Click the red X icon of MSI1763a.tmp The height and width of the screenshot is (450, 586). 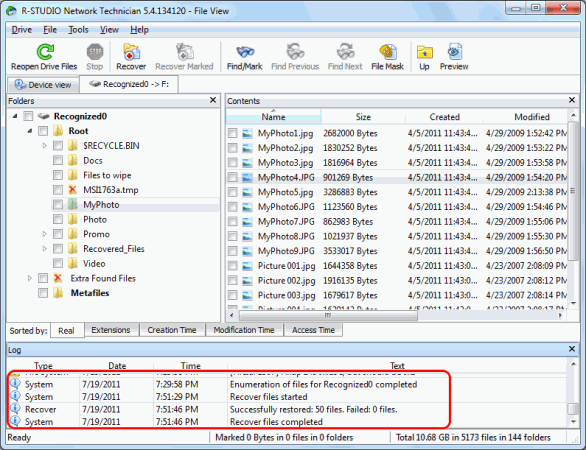click(73, 190)
